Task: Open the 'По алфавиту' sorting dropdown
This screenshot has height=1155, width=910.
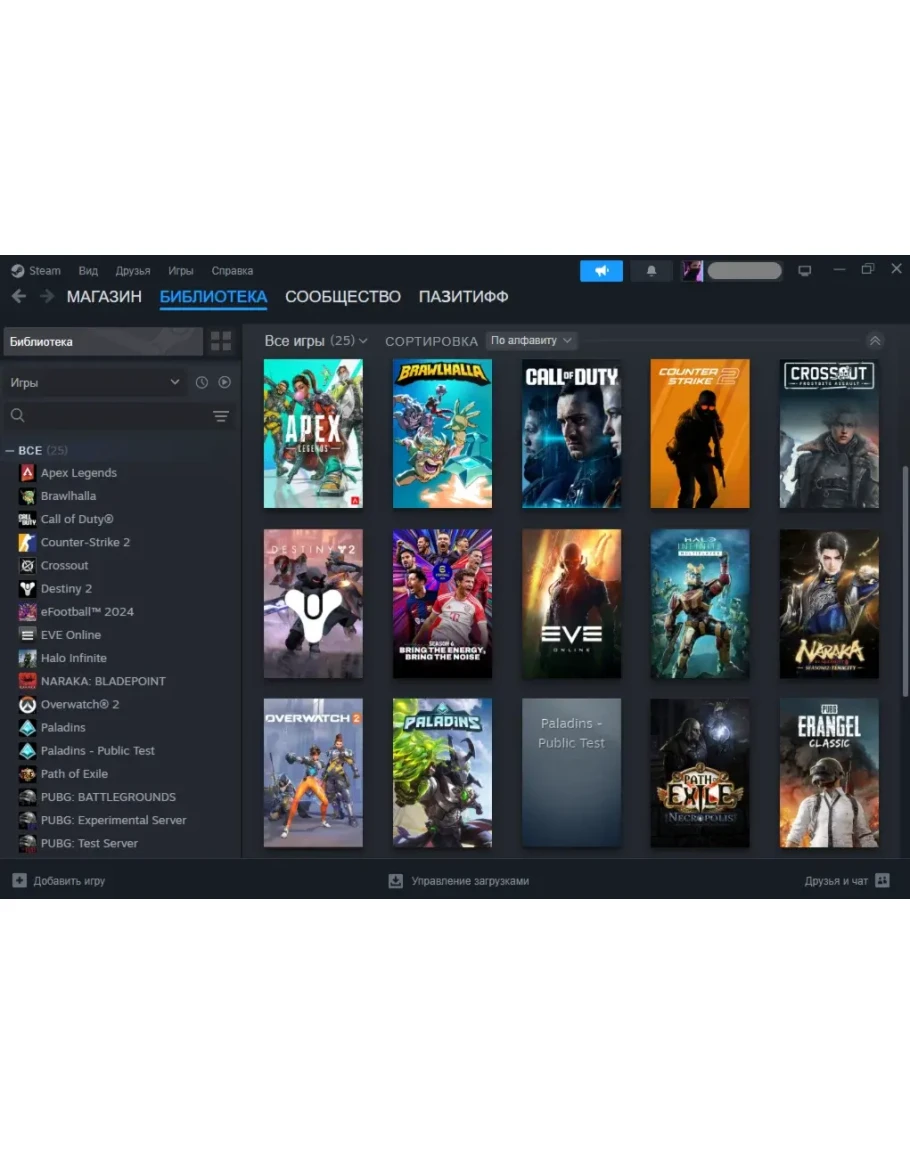Action: tap(531, 341)
